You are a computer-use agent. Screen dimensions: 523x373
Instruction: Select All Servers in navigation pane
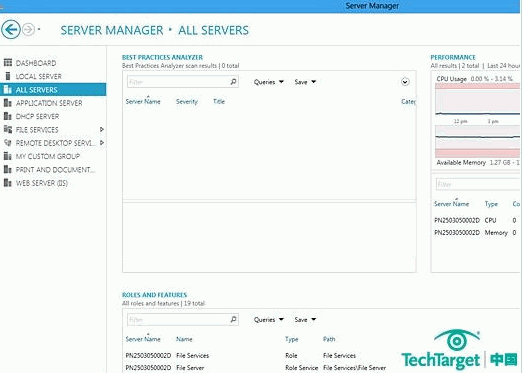pyautogui.click(x=53, y=90)
